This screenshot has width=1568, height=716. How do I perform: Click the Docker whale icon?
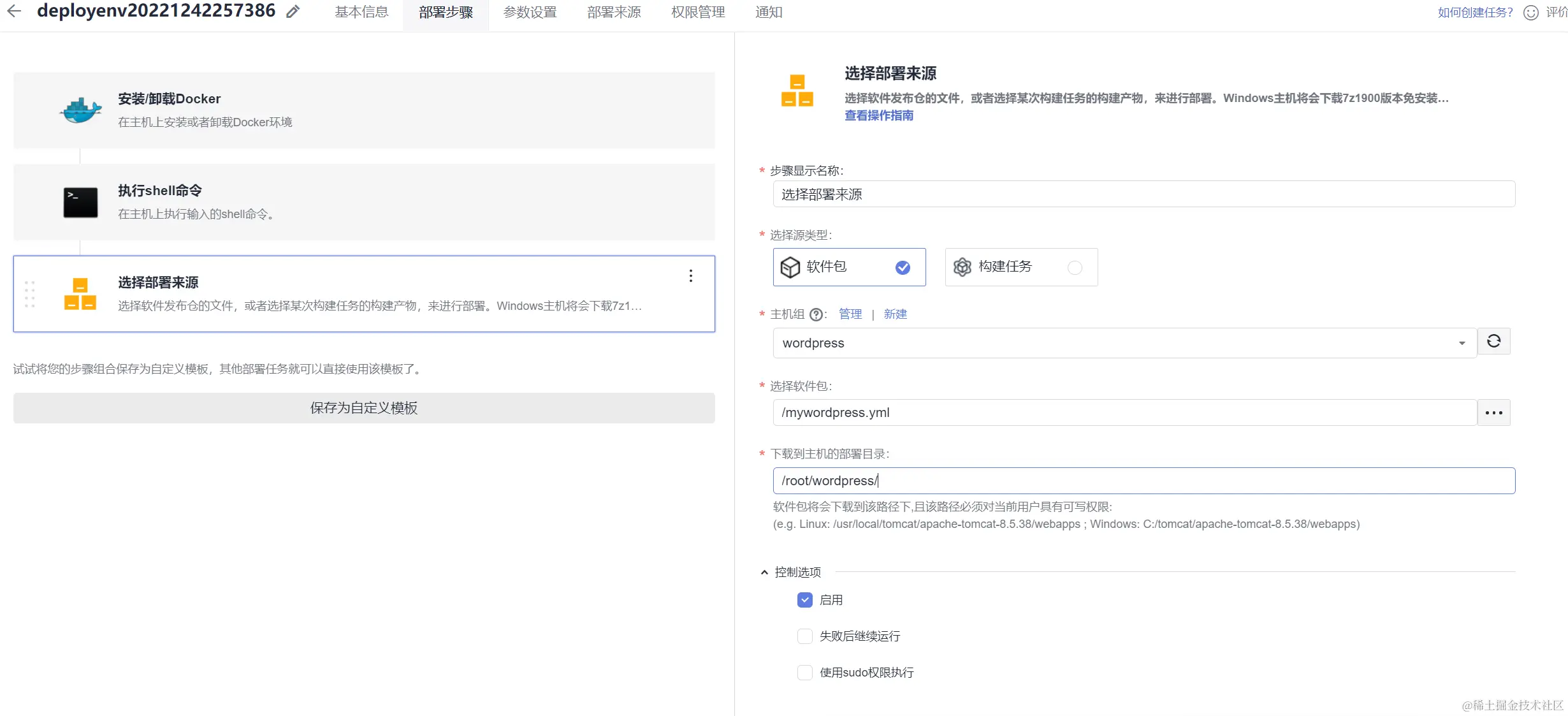point(80,110)
